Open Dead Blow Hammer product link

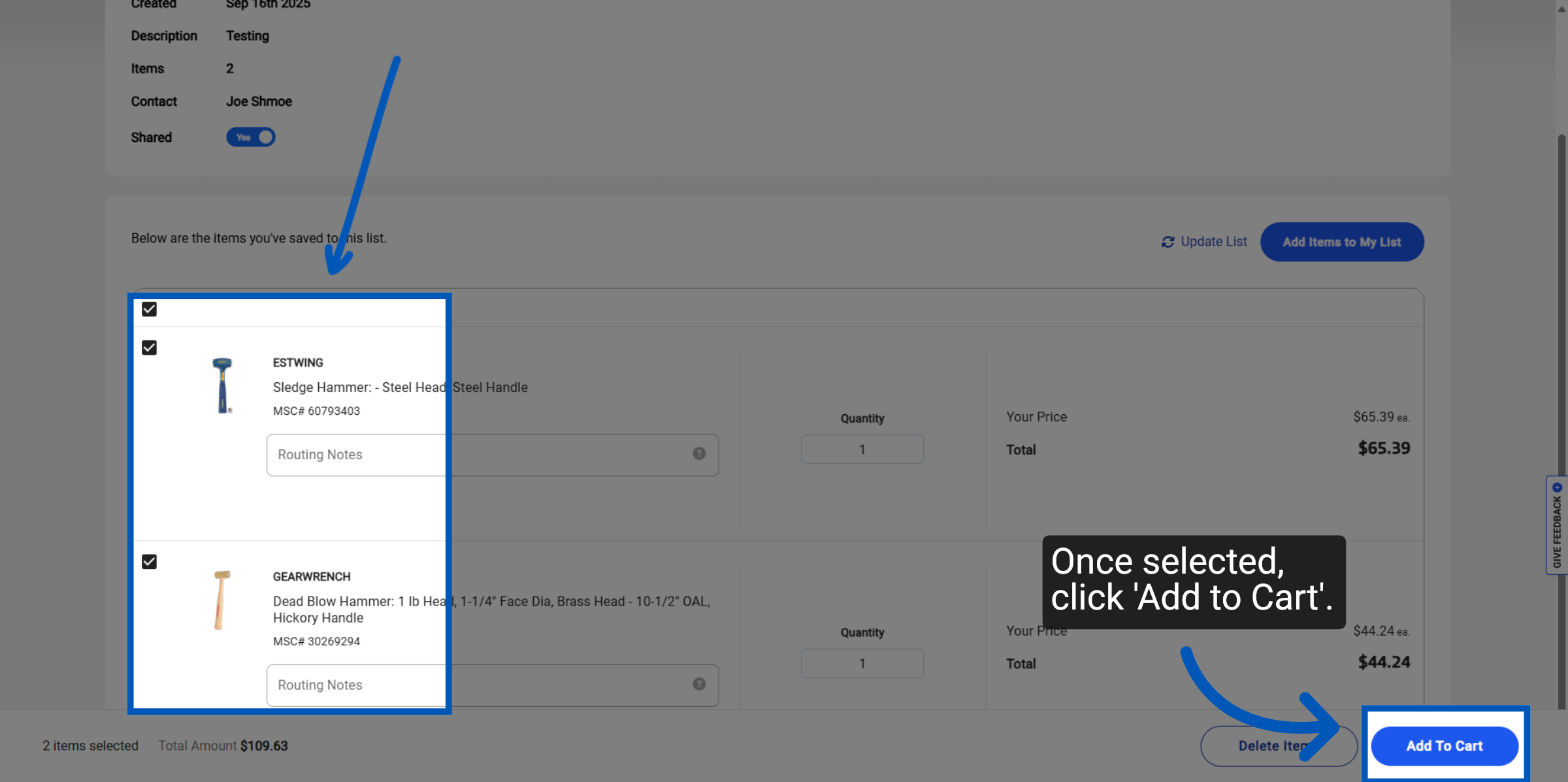coord(491,610)
